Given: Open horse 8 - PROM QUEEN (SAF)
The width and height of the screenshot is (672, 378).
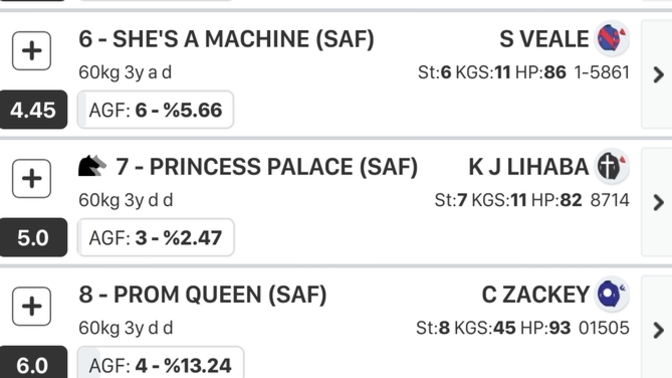Looking at the screenshot, I should [x=203, y=294].
